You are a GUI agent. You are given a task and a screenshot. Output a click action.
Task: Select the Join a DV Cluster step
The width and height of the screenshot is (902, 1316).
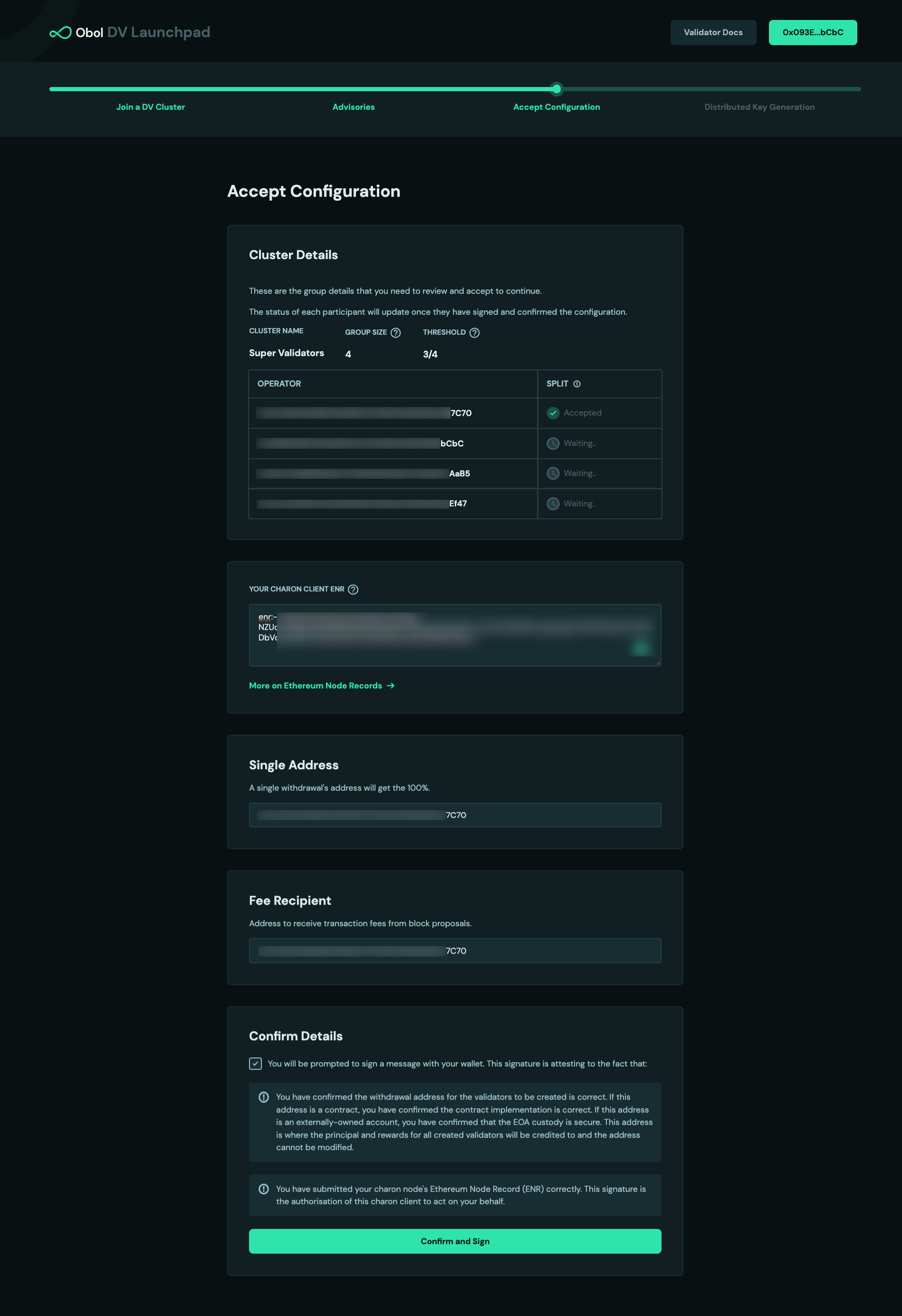tap(150, 106)
